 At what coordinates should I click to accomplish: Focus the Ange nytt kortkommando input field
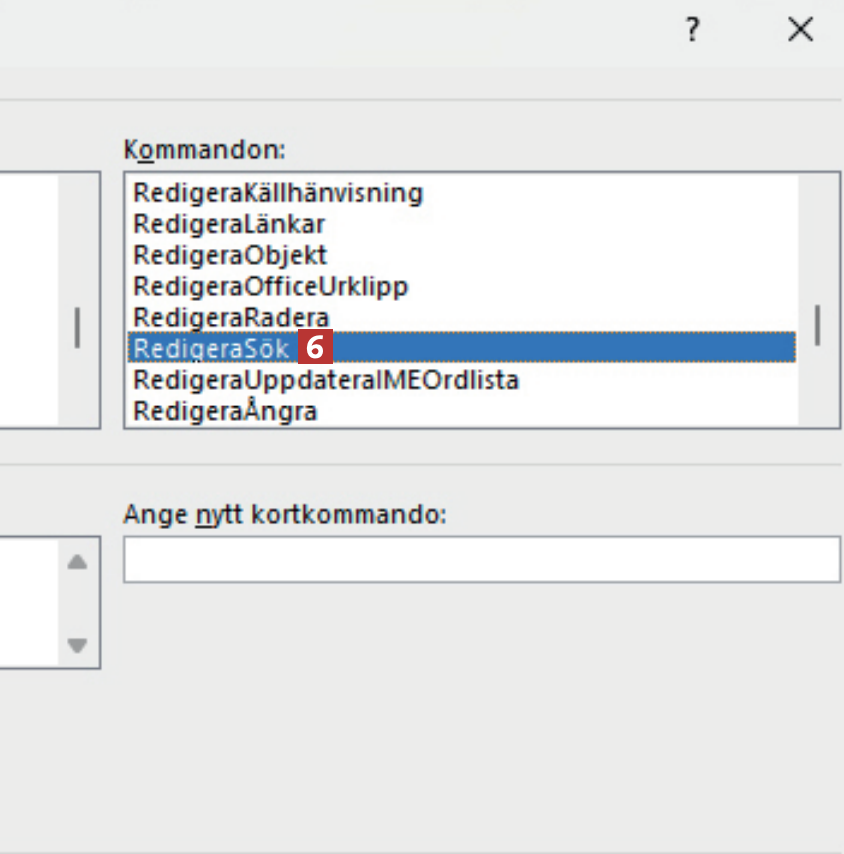coord(481,560)
